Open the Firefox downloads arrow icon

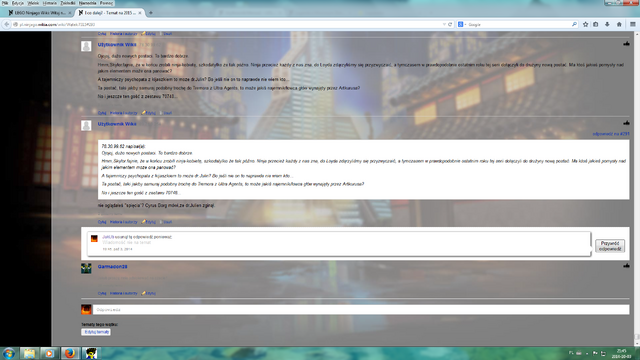pos(607,24)
